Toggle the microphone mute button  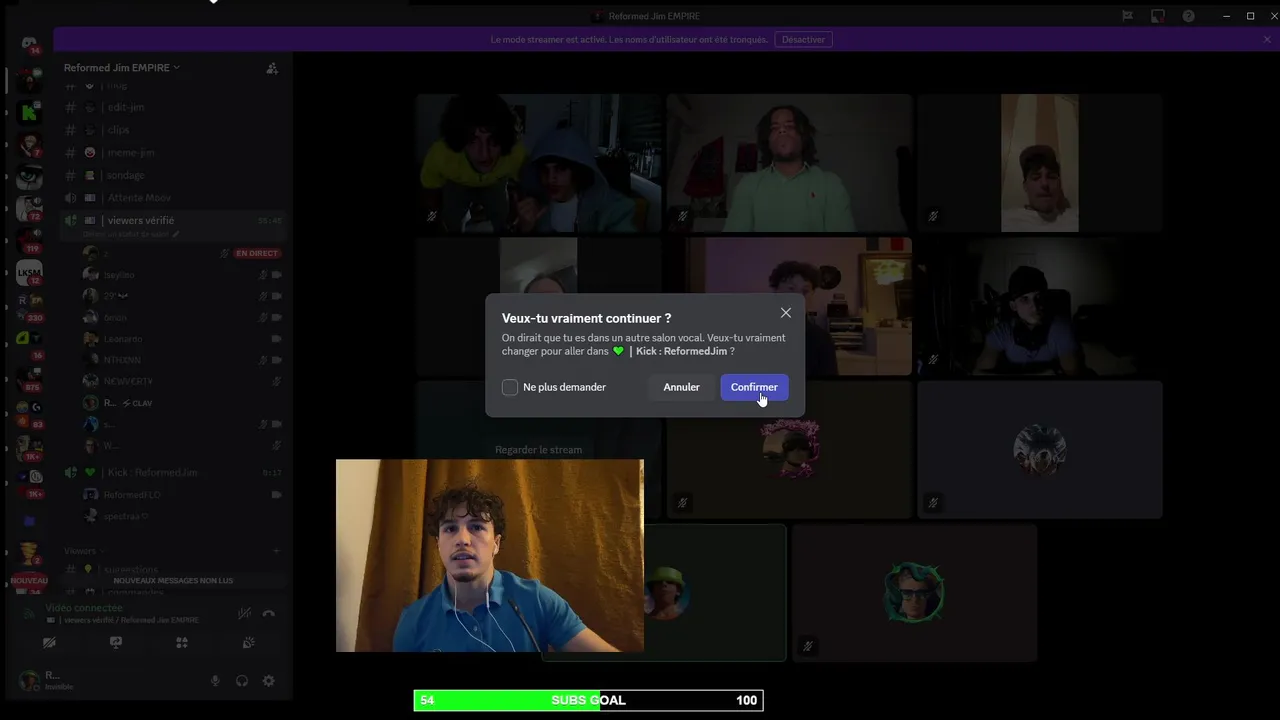click(215, 681)
